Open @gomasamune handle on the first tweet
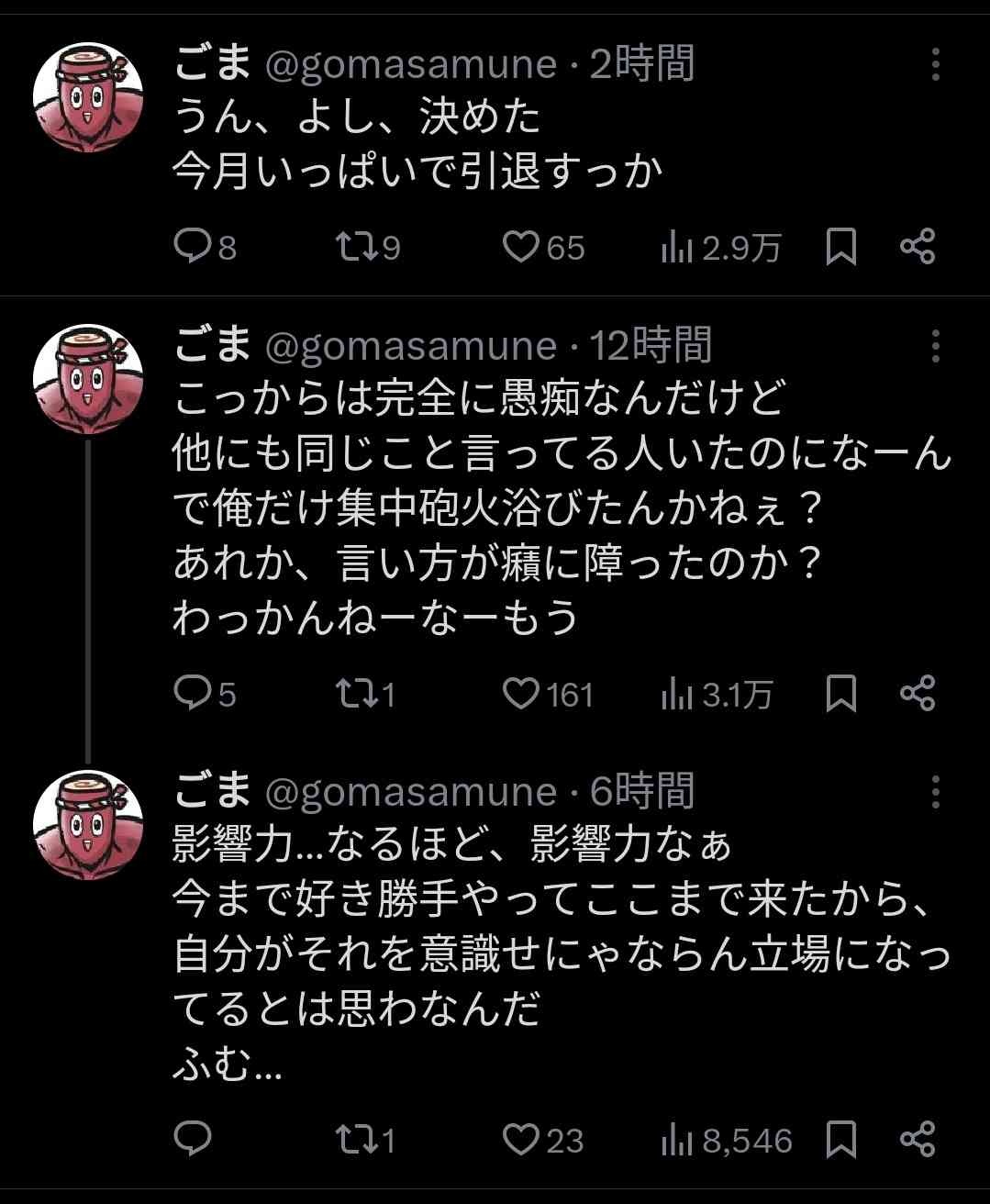 click(x=410, y=64)
